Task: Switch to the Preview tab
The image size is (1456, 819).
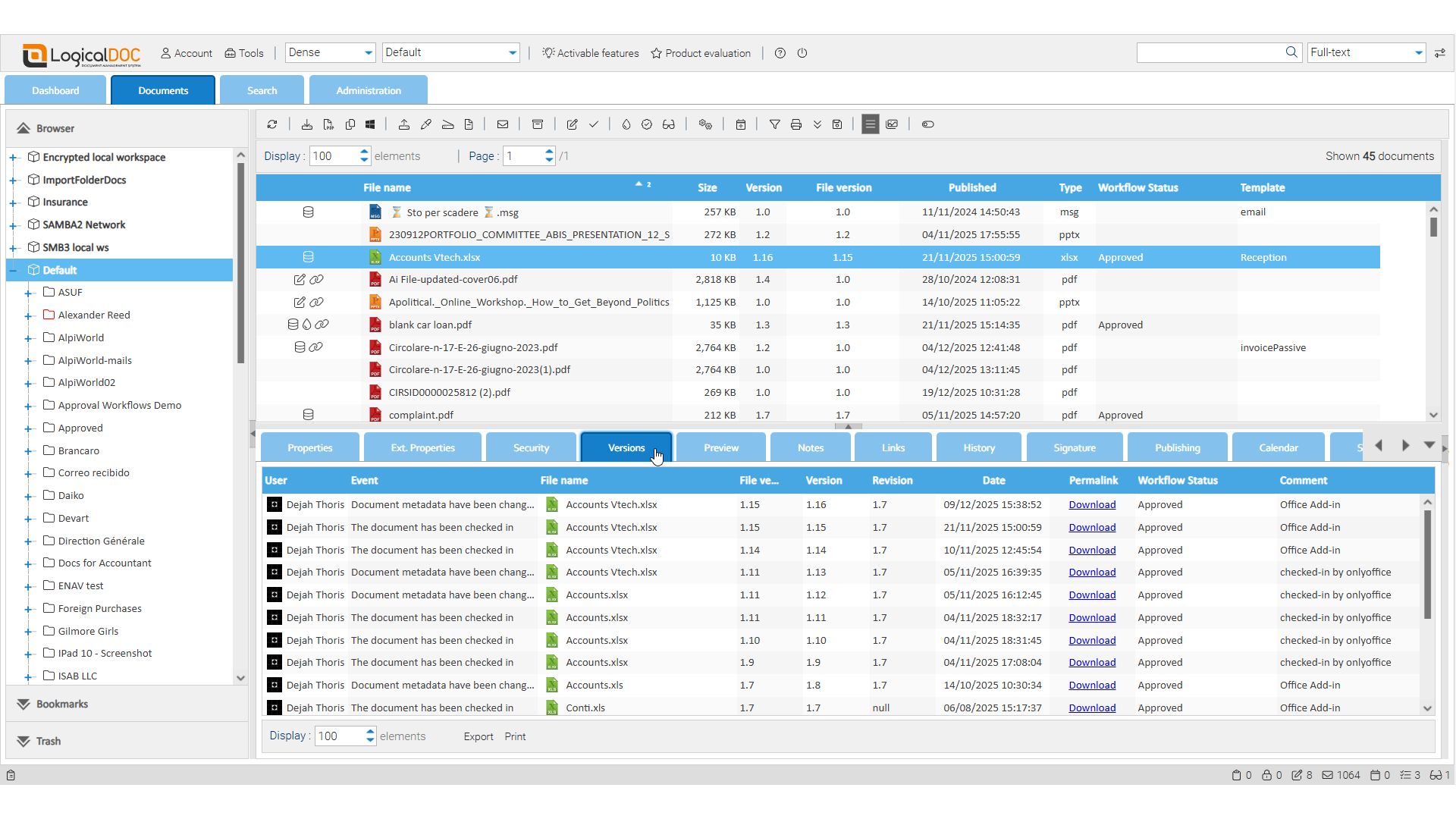Action: (720, 447)
